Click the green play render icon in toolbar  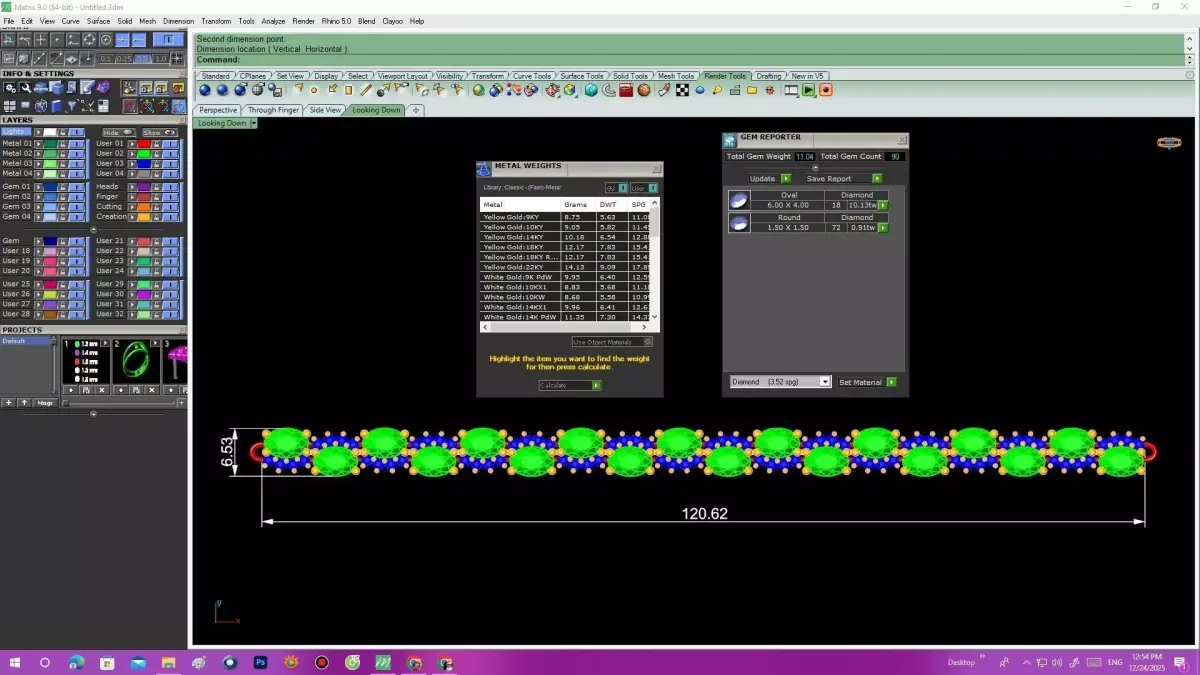pyautogui.click(x=809, y=90)
